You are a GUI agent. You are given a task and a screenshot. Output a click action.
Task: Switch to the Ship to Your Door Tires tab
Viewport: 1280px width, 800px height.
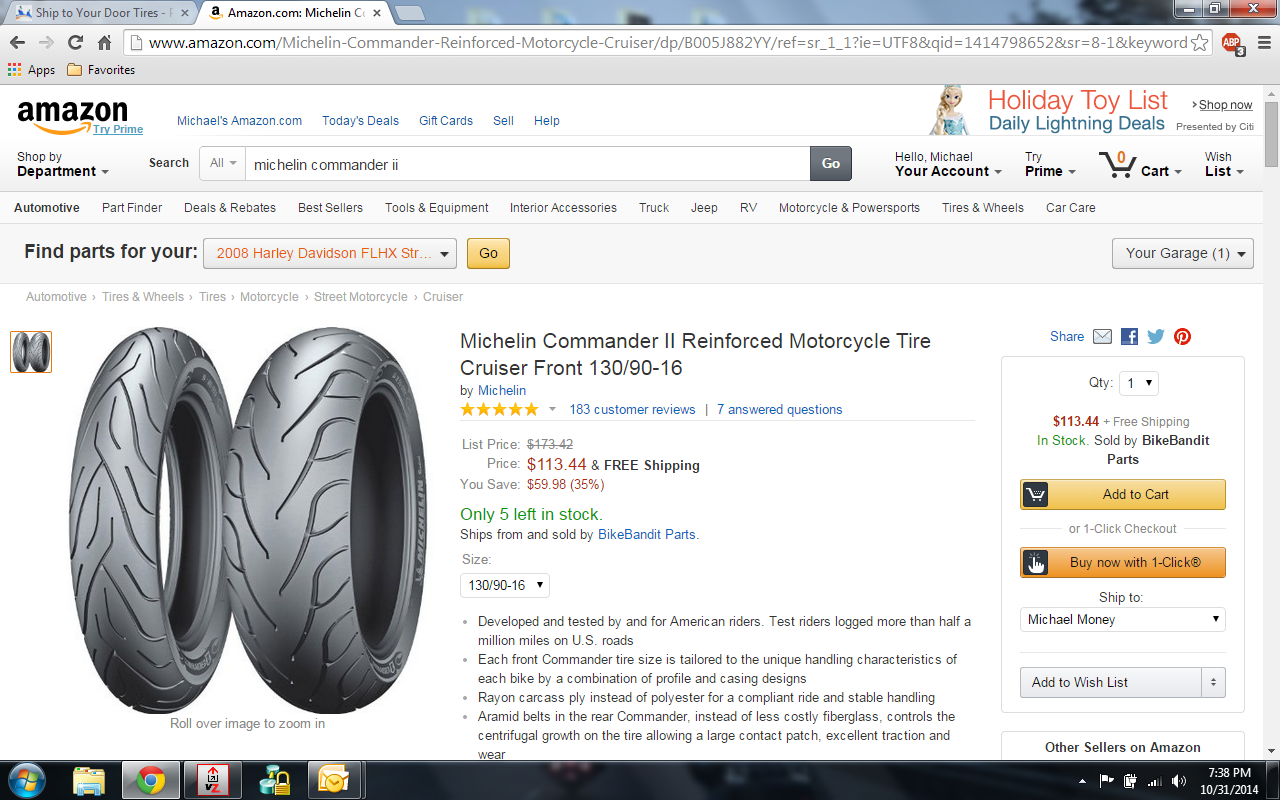[x=100, y=13]
